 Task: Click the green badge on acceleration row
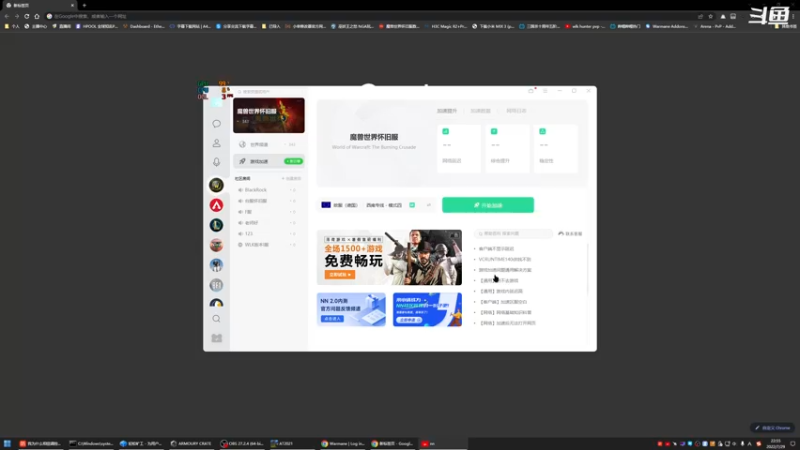(293, 161)
